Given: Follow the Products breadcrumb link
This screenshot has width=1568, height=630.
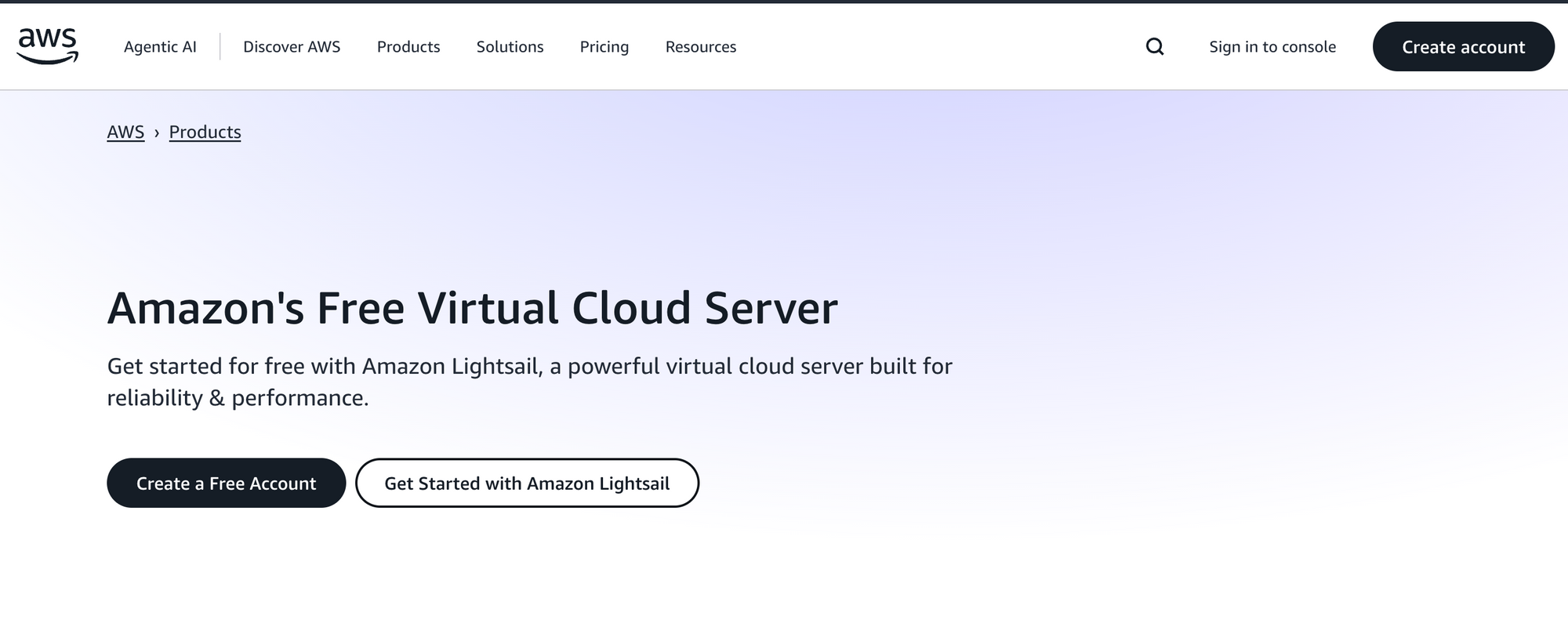Looking at the screenshot, I should pos(205,132).
